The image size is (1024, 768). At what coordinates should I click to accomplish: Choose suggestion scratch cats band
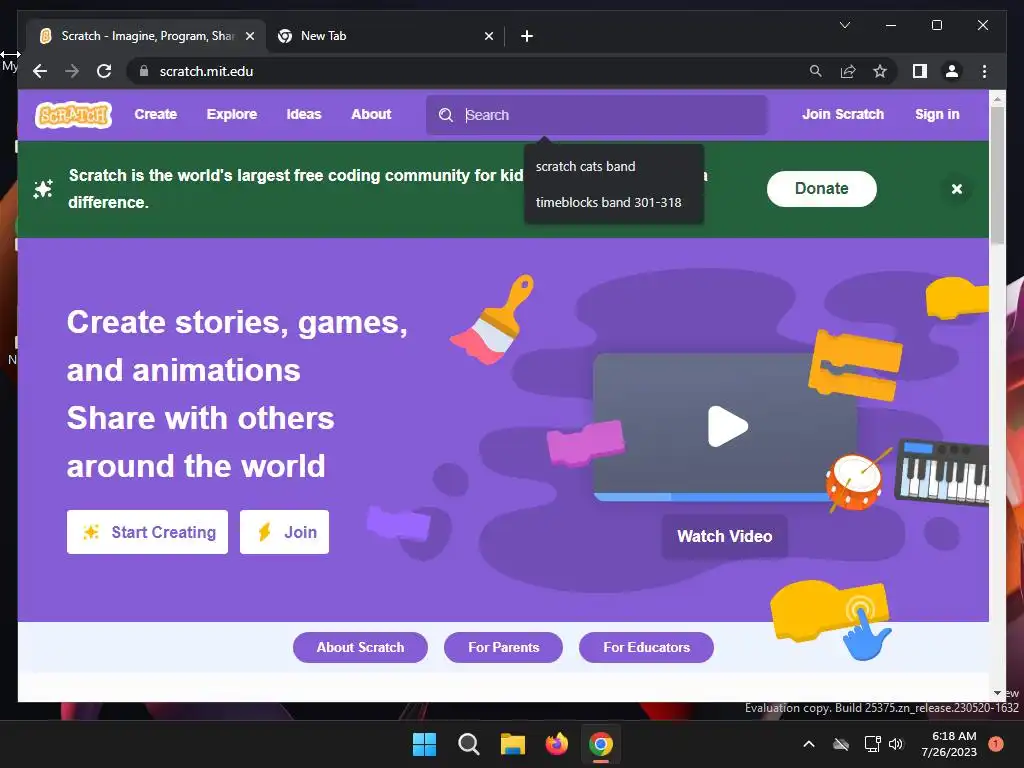[x=614, y=167]
